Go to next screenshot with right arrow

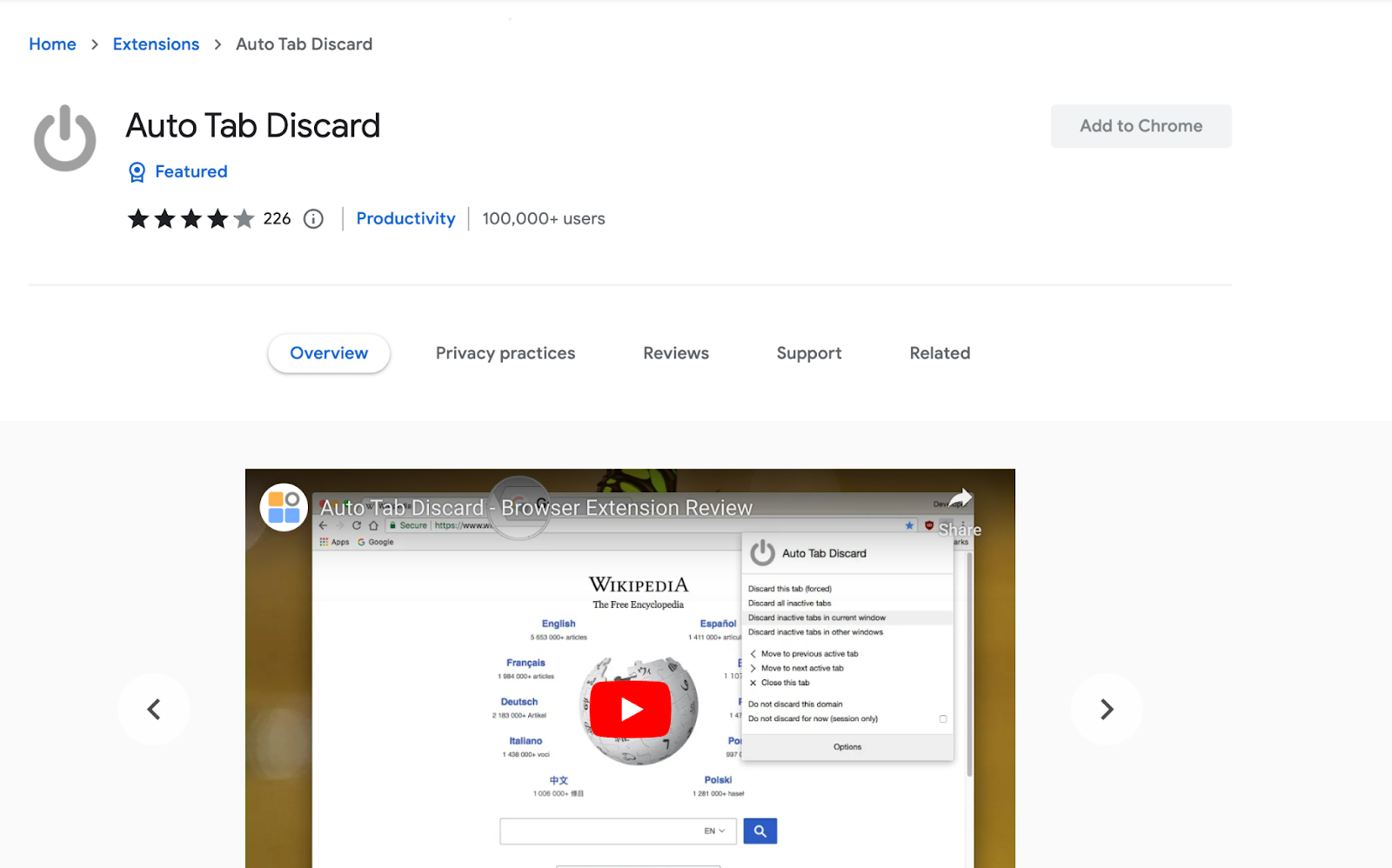[x=1107, y=710]
